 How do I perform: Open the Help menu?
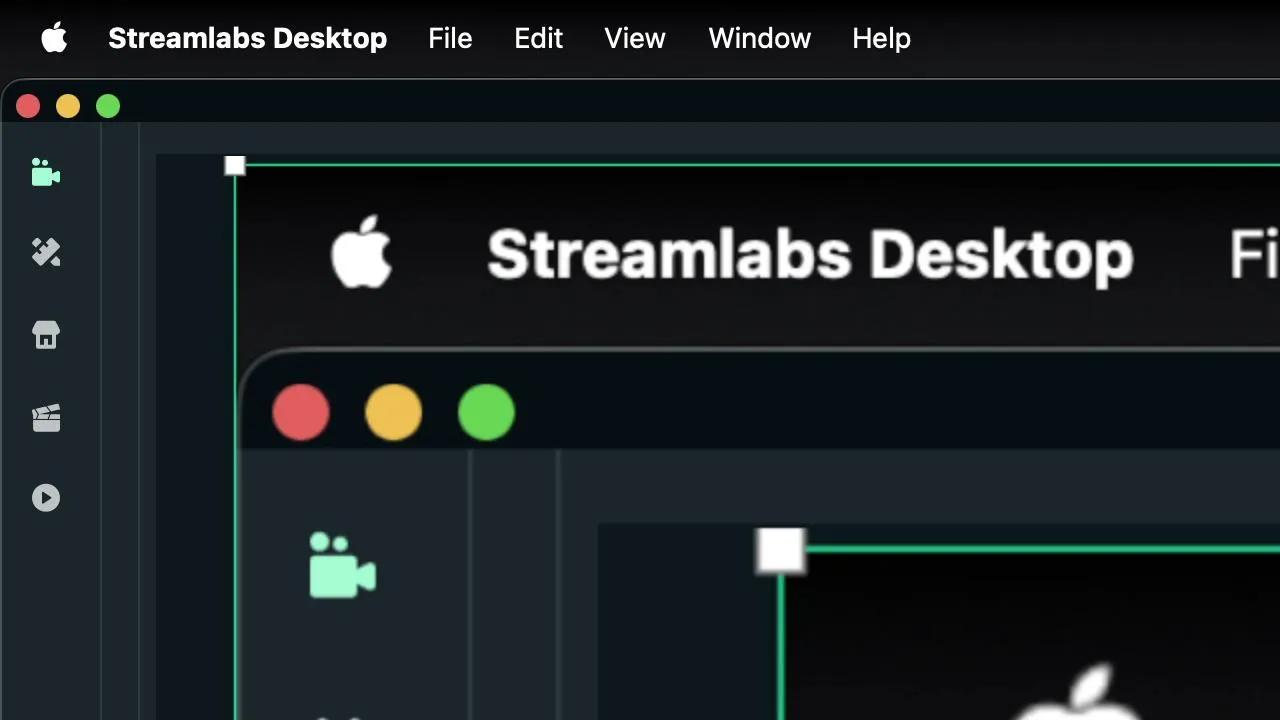point(881,38)
